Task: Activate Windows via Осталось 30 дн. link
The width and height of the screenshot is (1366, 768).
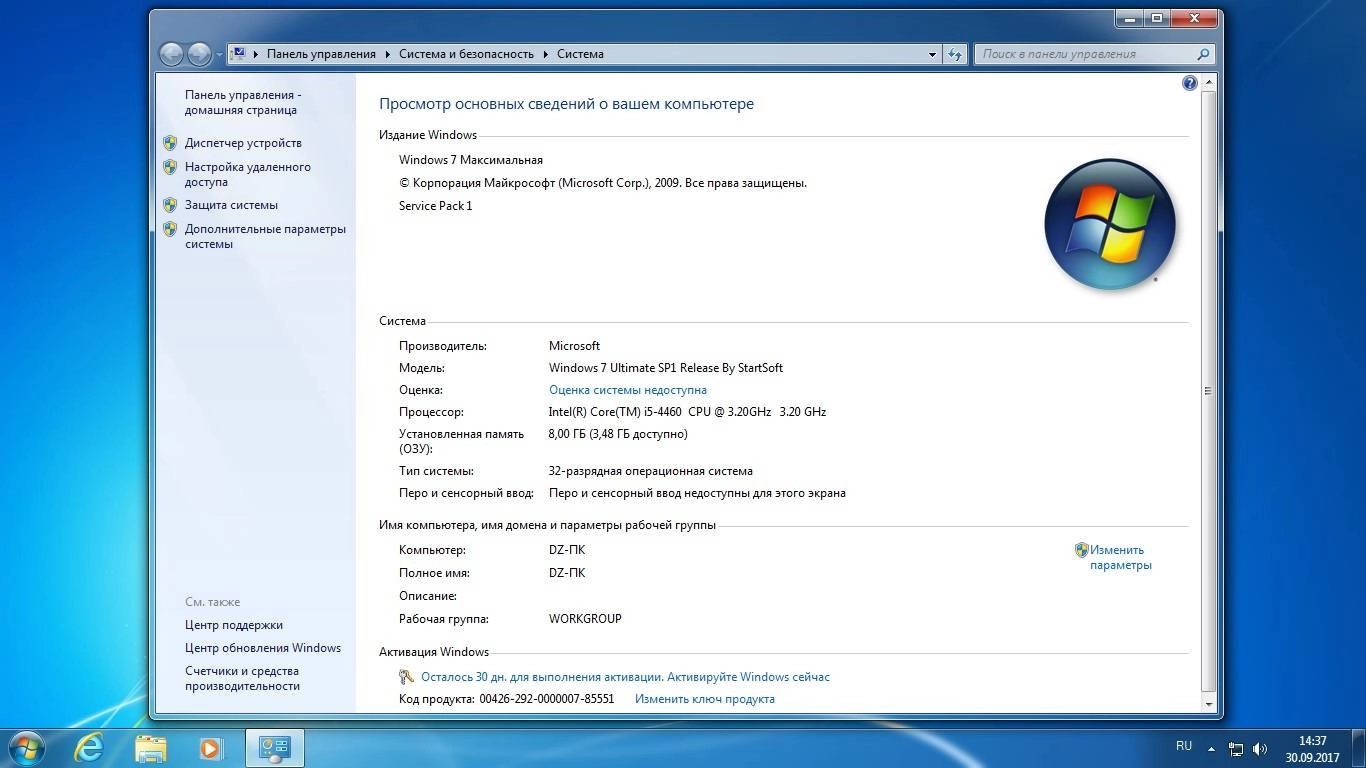Action: (x=625, y=677)
